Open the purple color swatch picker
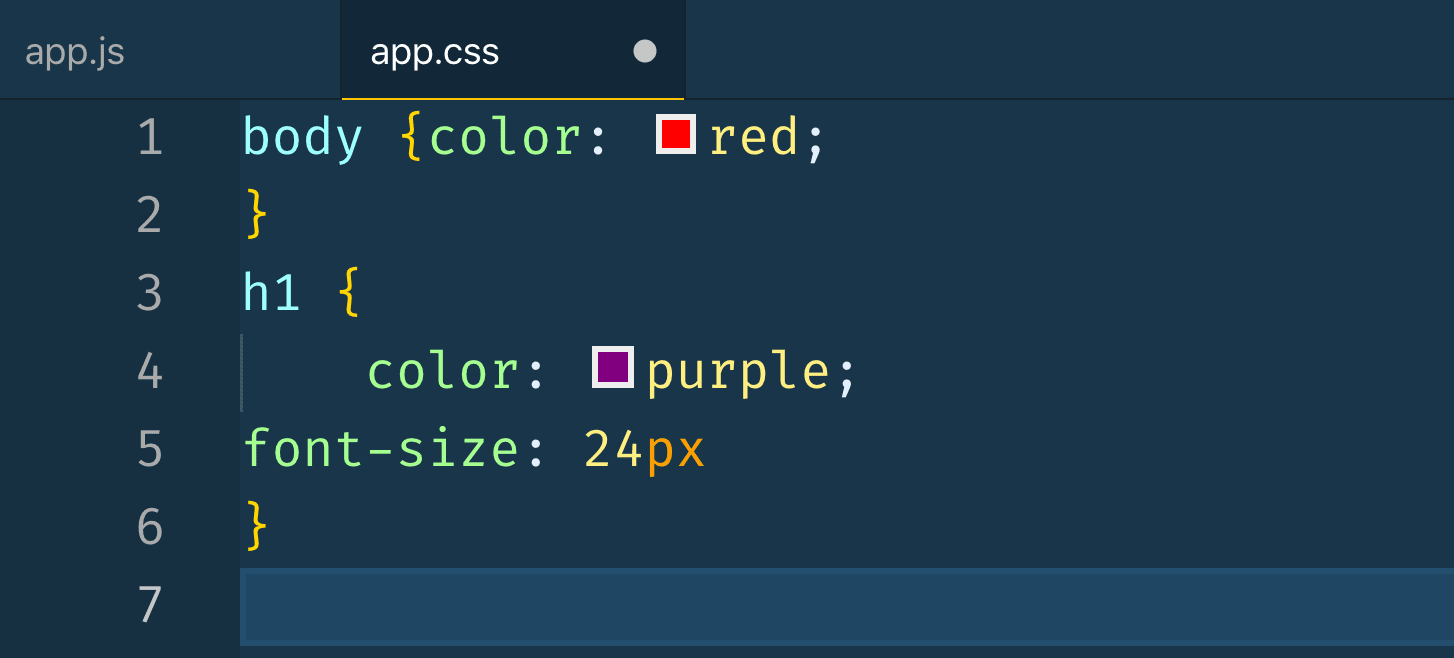 point(613,367)
